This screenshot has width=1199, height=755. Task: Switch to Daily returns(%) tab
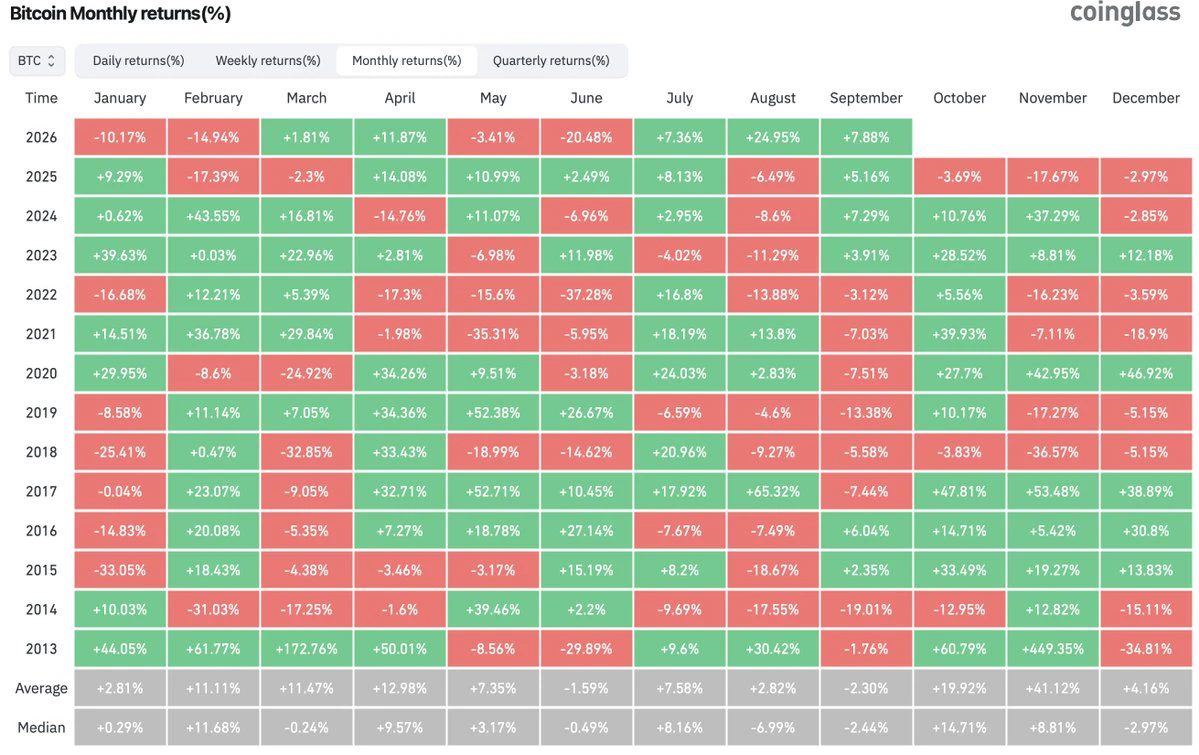138,60
